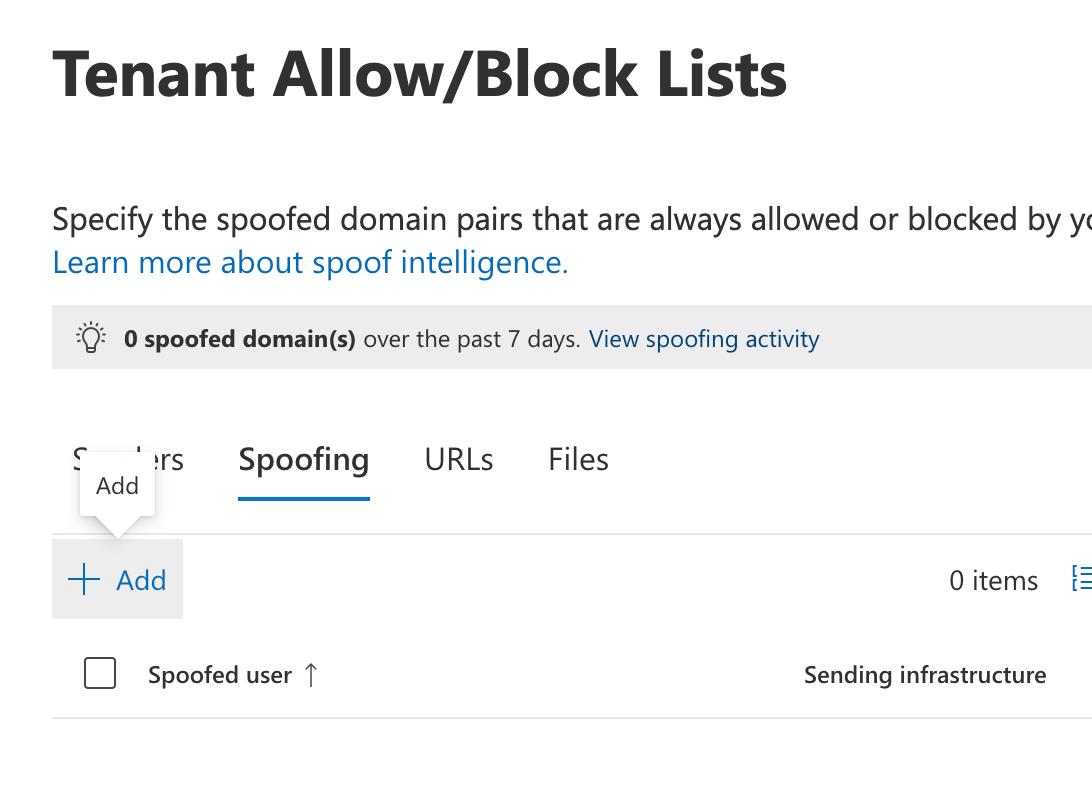Click the sort arrow next to Spoofed user

311,675
